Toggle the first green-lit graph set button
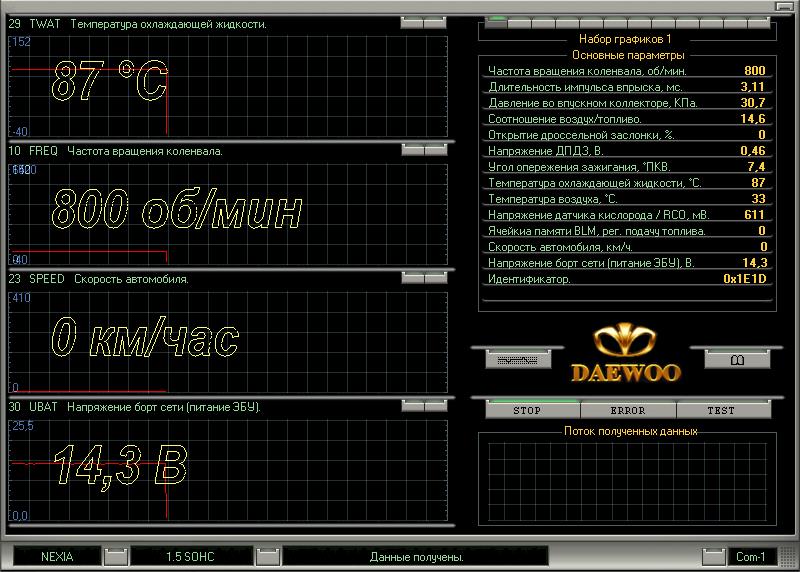Screen dimensions: 800x572 click(x=496, y=22)
